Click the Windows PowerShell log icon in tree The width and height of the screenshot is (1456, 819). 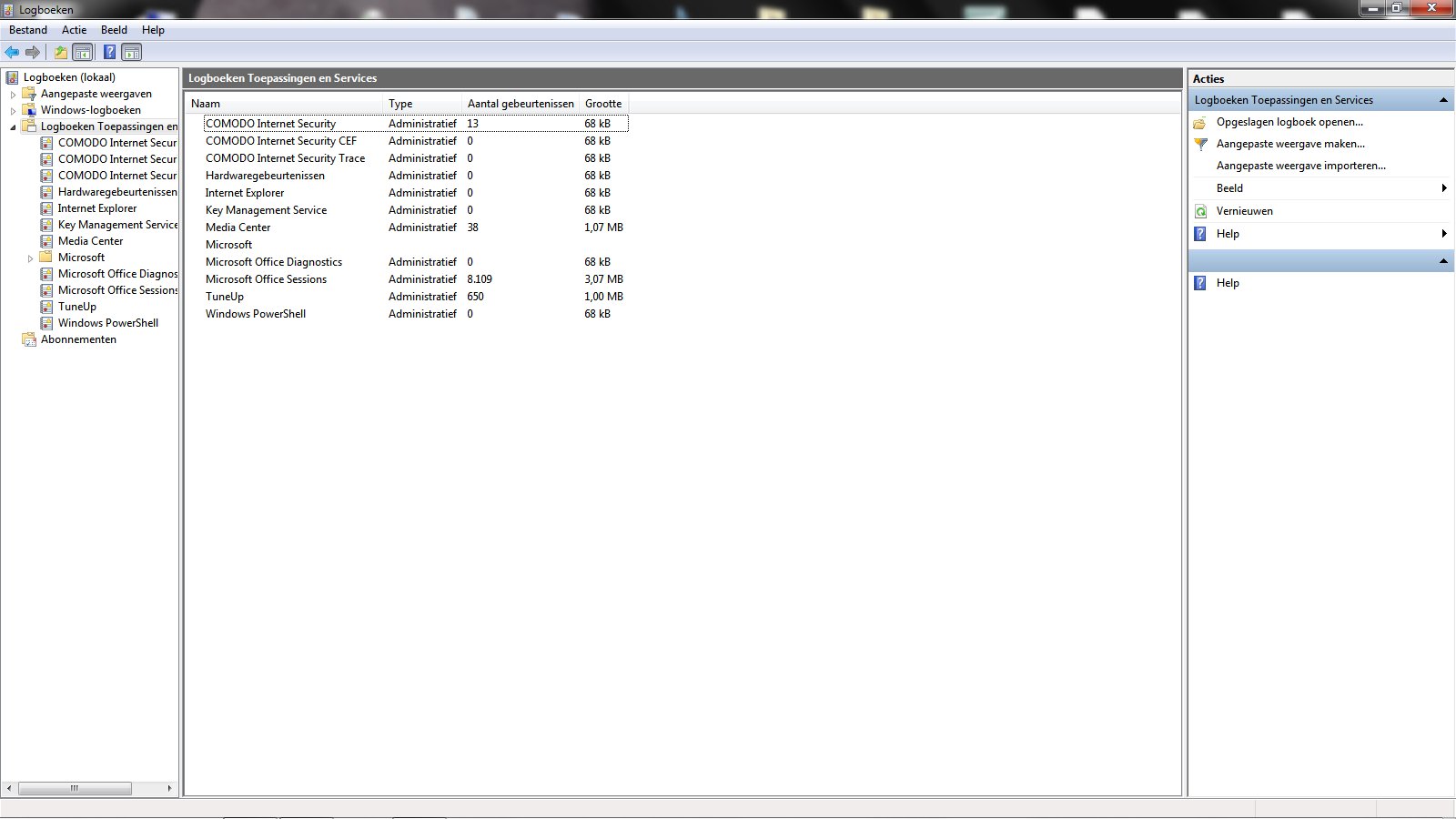(x=46, y=323)
